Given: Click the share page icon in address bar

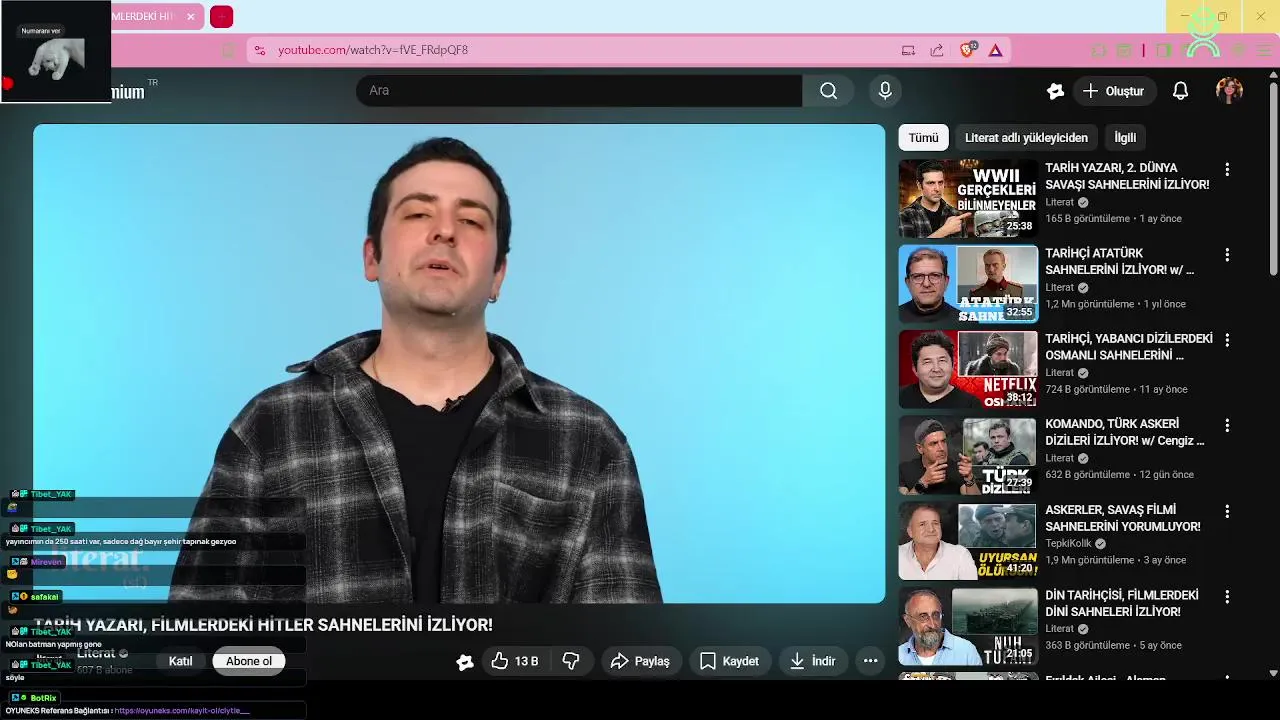Looking at the screenshot, I should 936,50.
